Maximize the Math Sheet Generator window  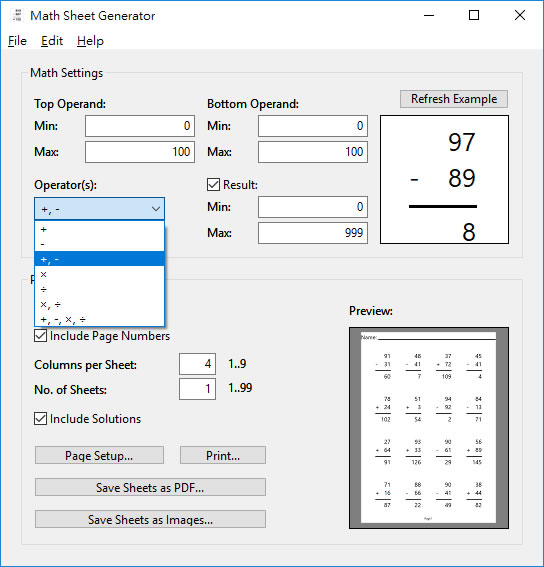(x=474, y=15)
